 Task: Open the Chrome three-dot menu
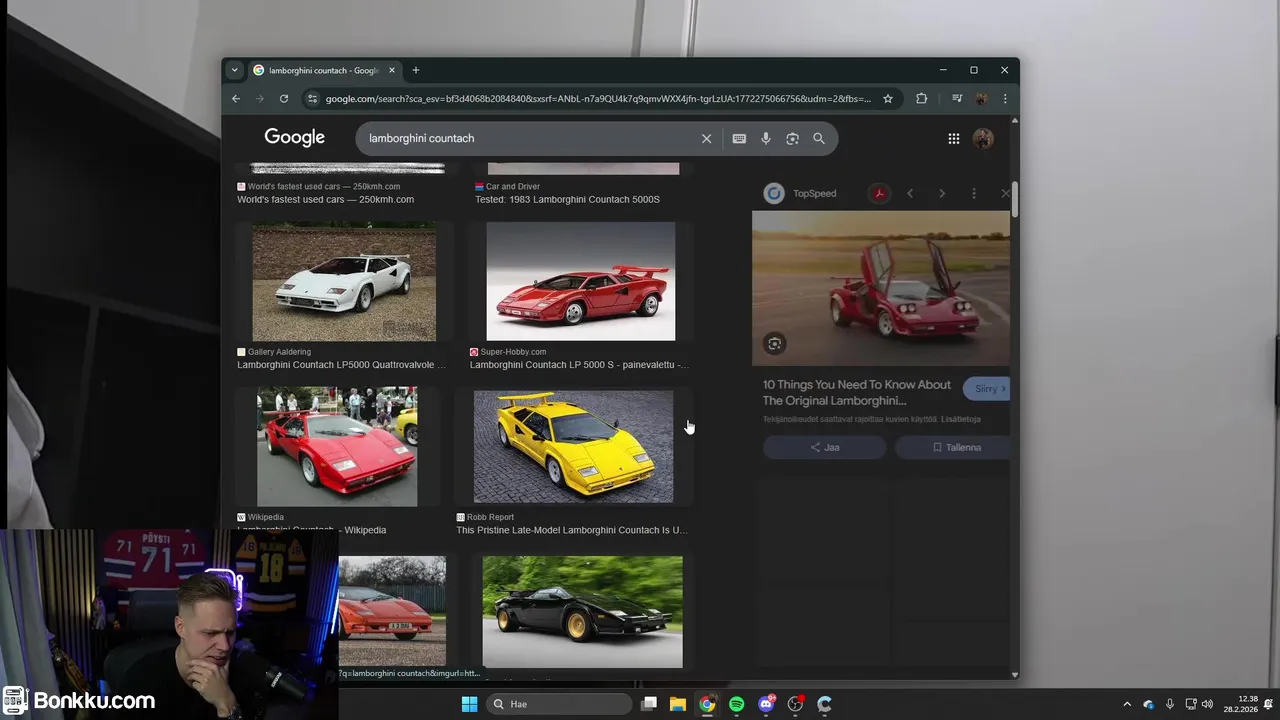pyautogui.click(x=1005, y=99)
